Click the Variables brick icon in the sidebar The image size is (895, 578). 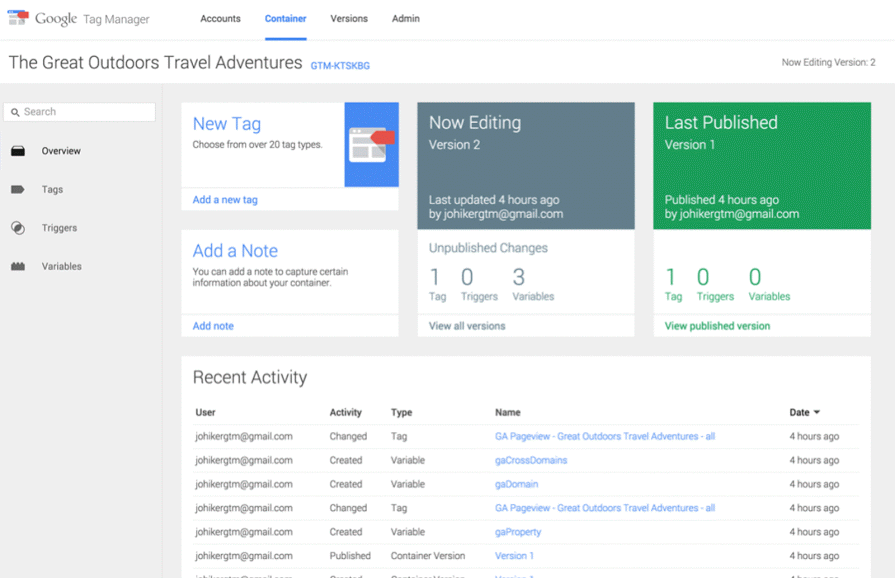point(18,266)
